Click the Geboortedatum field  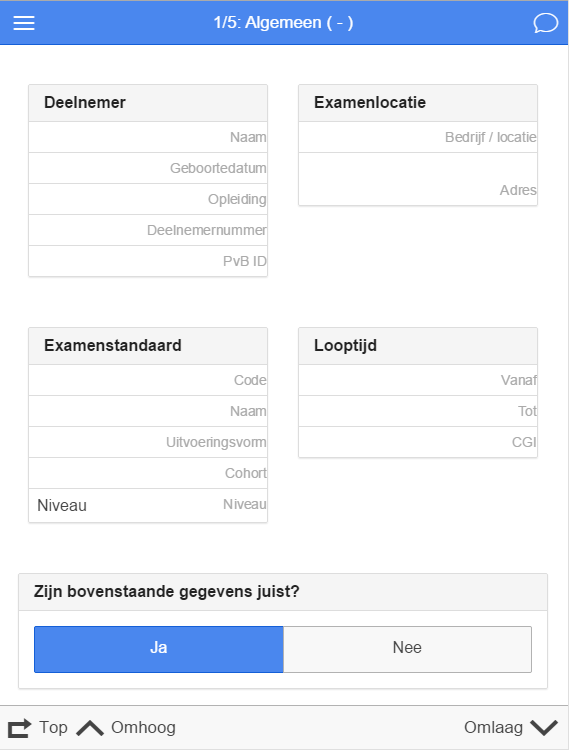[148, 168]
